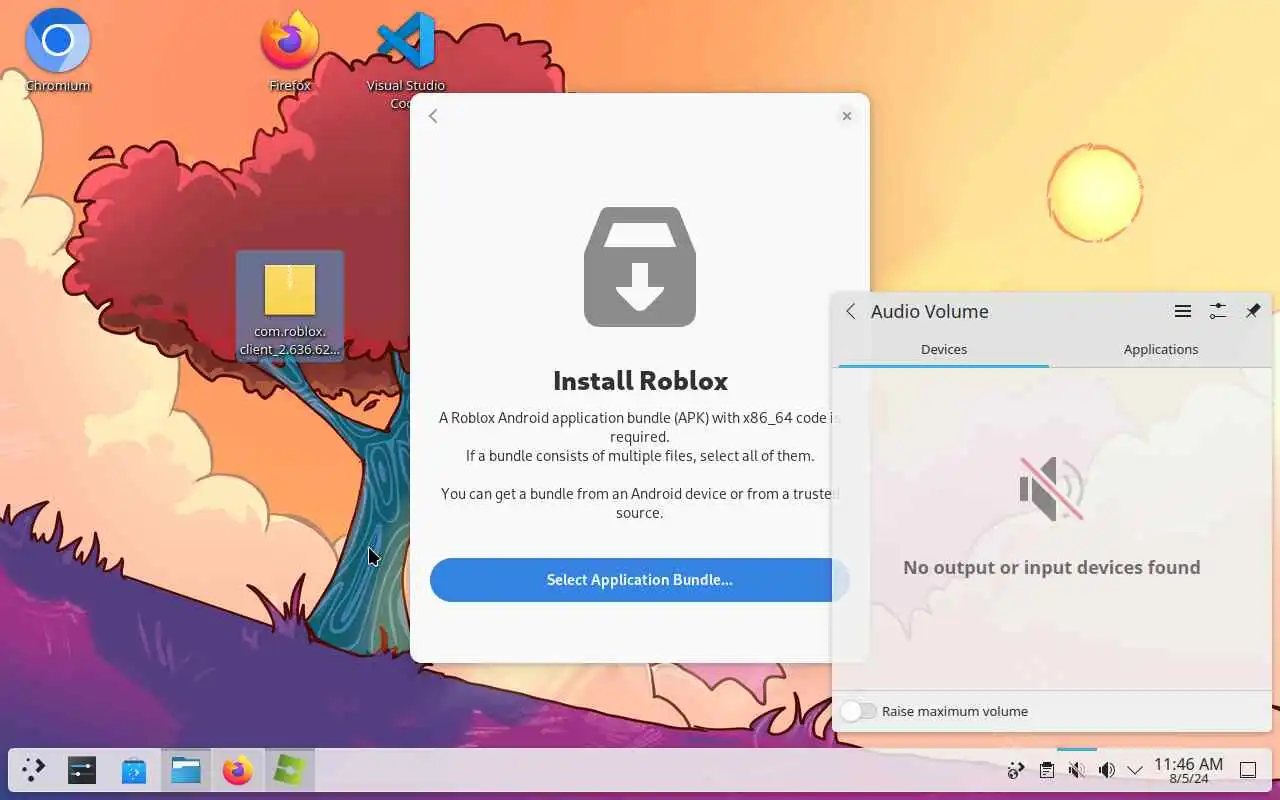
Task: Click the muted speaker placeholder icon
Action: [1051, 489]
